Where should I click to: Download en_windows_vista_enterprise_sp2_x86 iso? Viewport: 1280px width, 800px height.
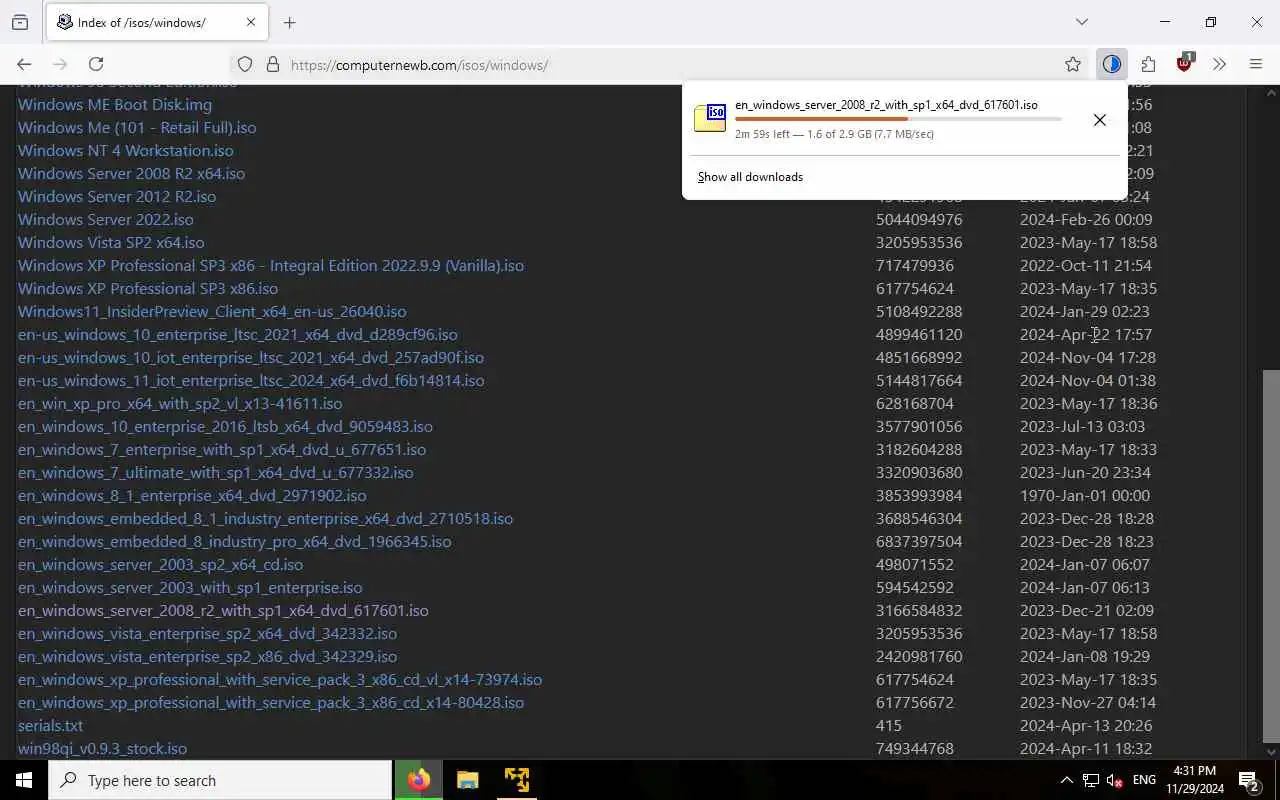tap(207, 656)
